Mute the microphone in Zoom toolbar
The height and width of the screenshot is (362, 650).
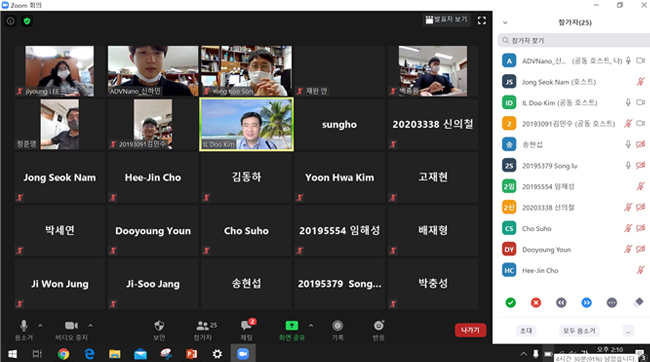coord(24,326)
